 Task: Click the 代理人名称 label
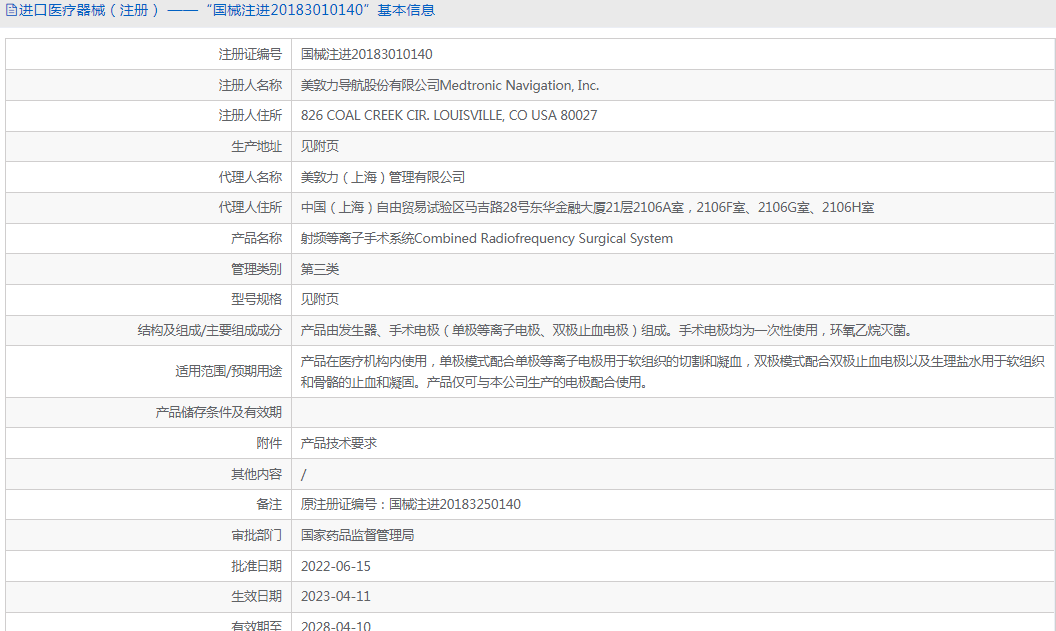[250, 177]
